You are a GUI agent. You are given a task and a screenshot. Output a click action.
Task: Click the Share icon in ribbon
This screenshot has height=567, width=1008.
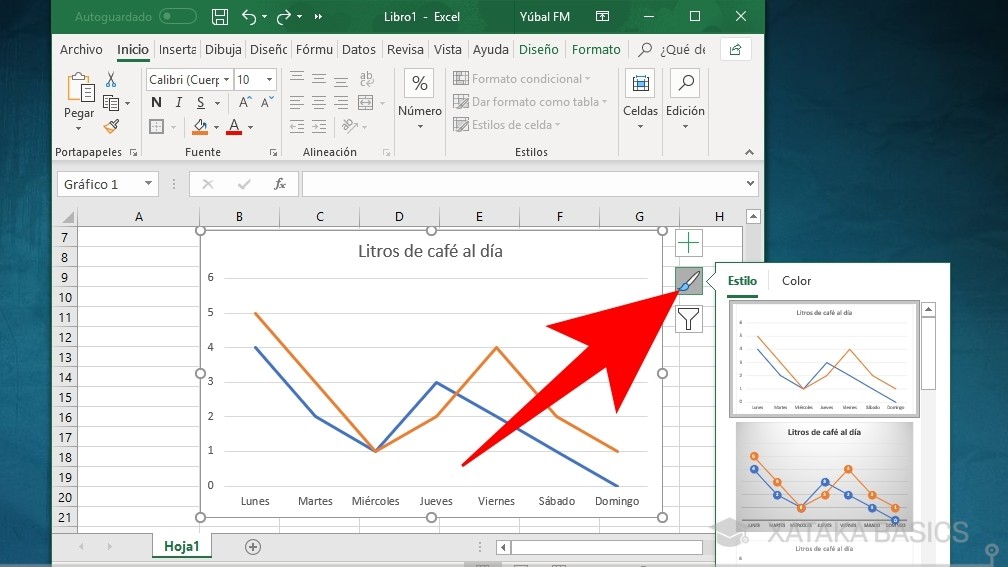pyautogui.click(x=735, y=50)
